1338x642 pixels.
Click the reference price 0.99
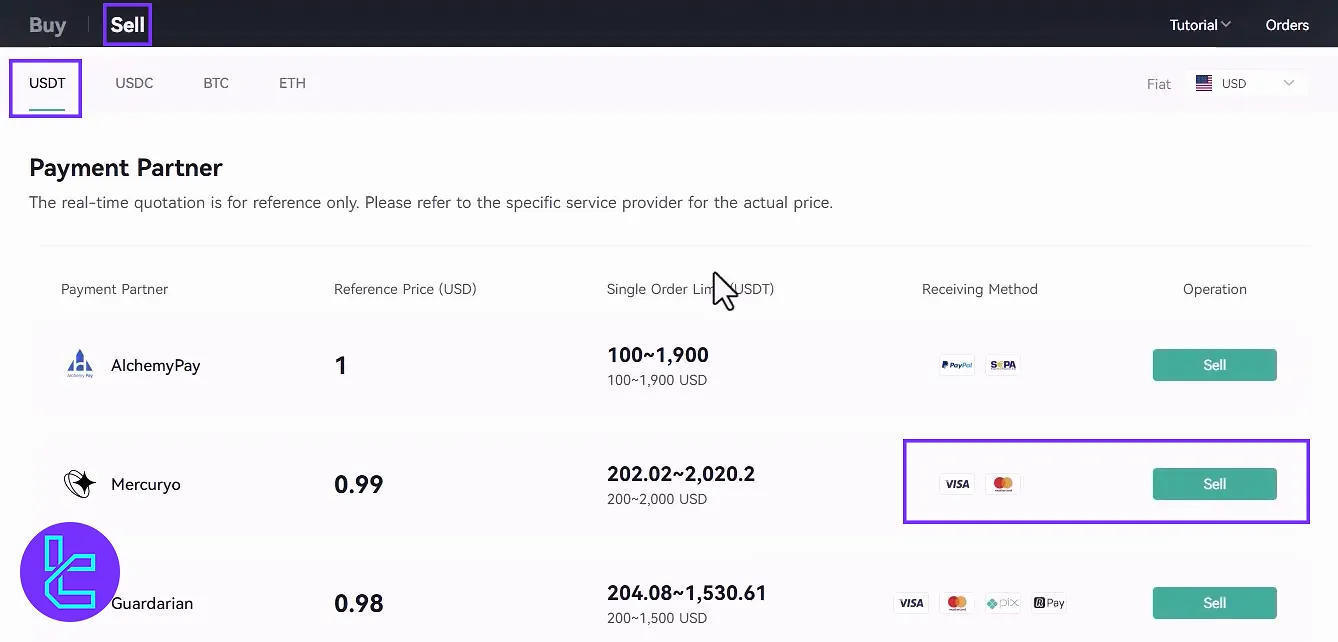pyautogui.click(x=359, y=485)
